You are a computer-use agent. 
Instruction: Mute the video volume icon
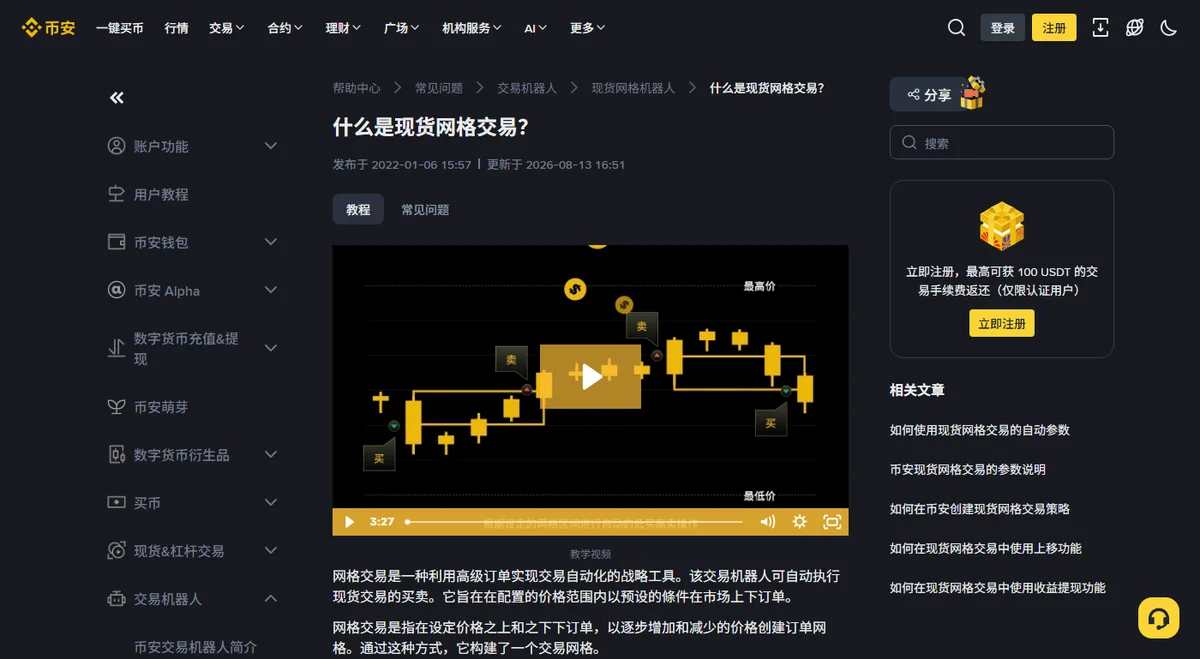click(767, 521)
